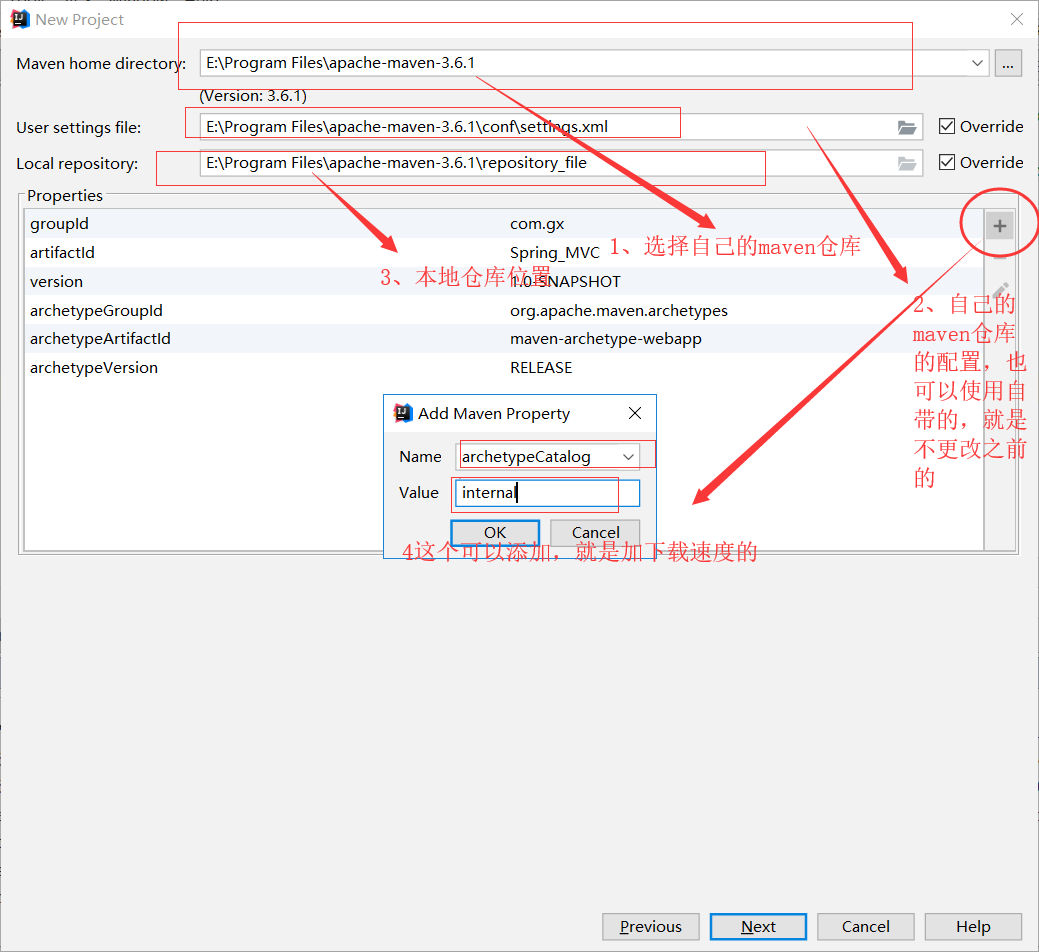Cancel the Add Maven Property dialog
This screenshot has height=952, width=1039.
pos(595,533)
